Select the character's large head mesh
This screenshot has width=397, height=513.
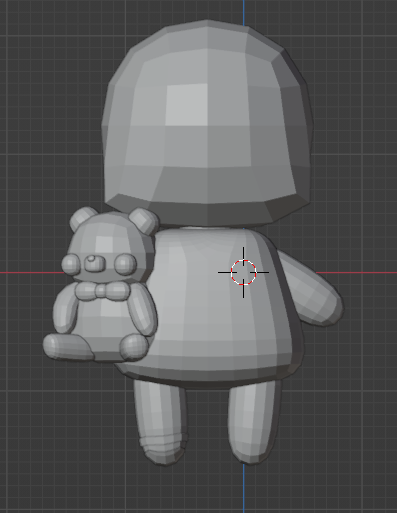[207, 123]
